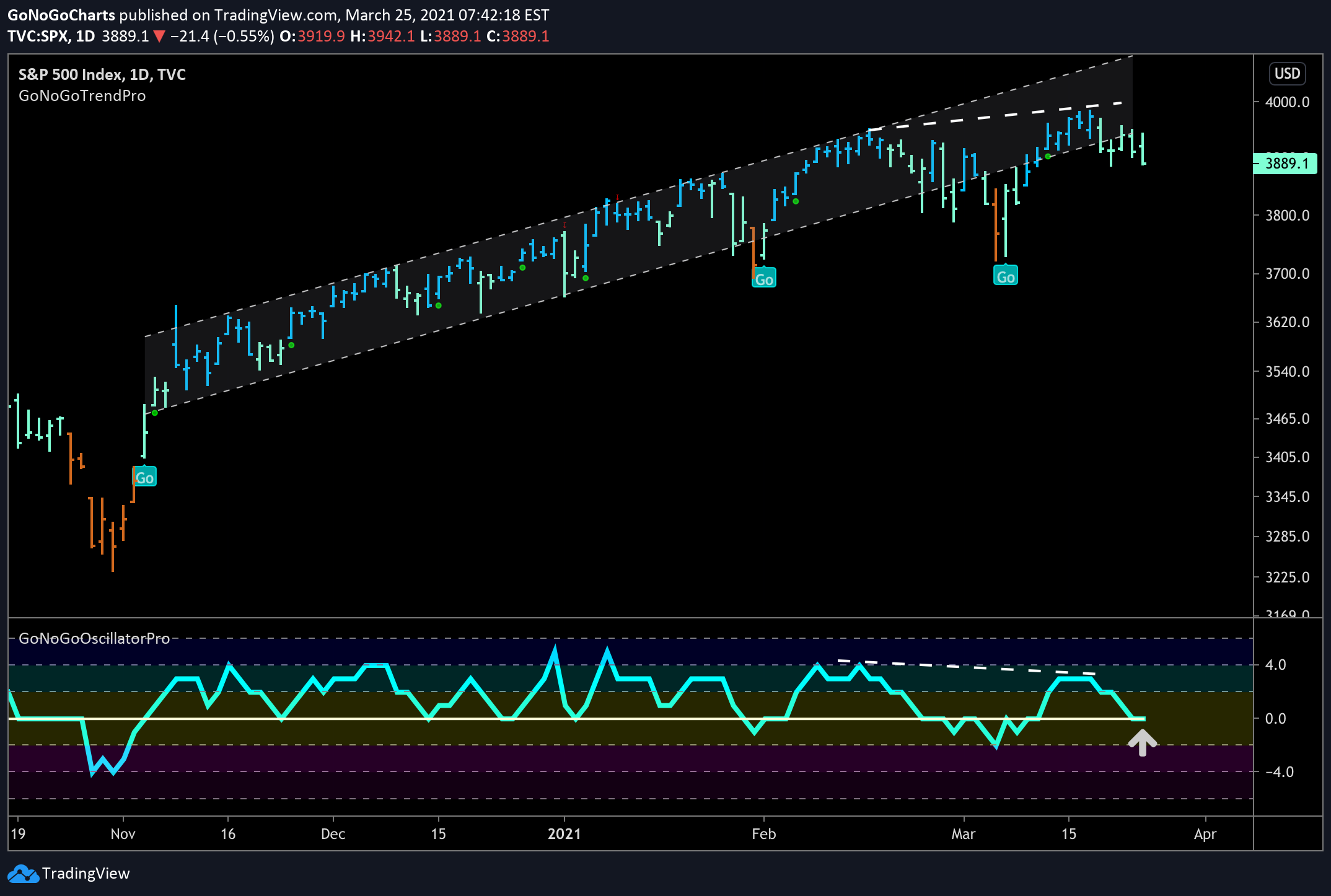Click the open value O:3919.9
Screen dimensions: 1331x896
coord(312,37)
